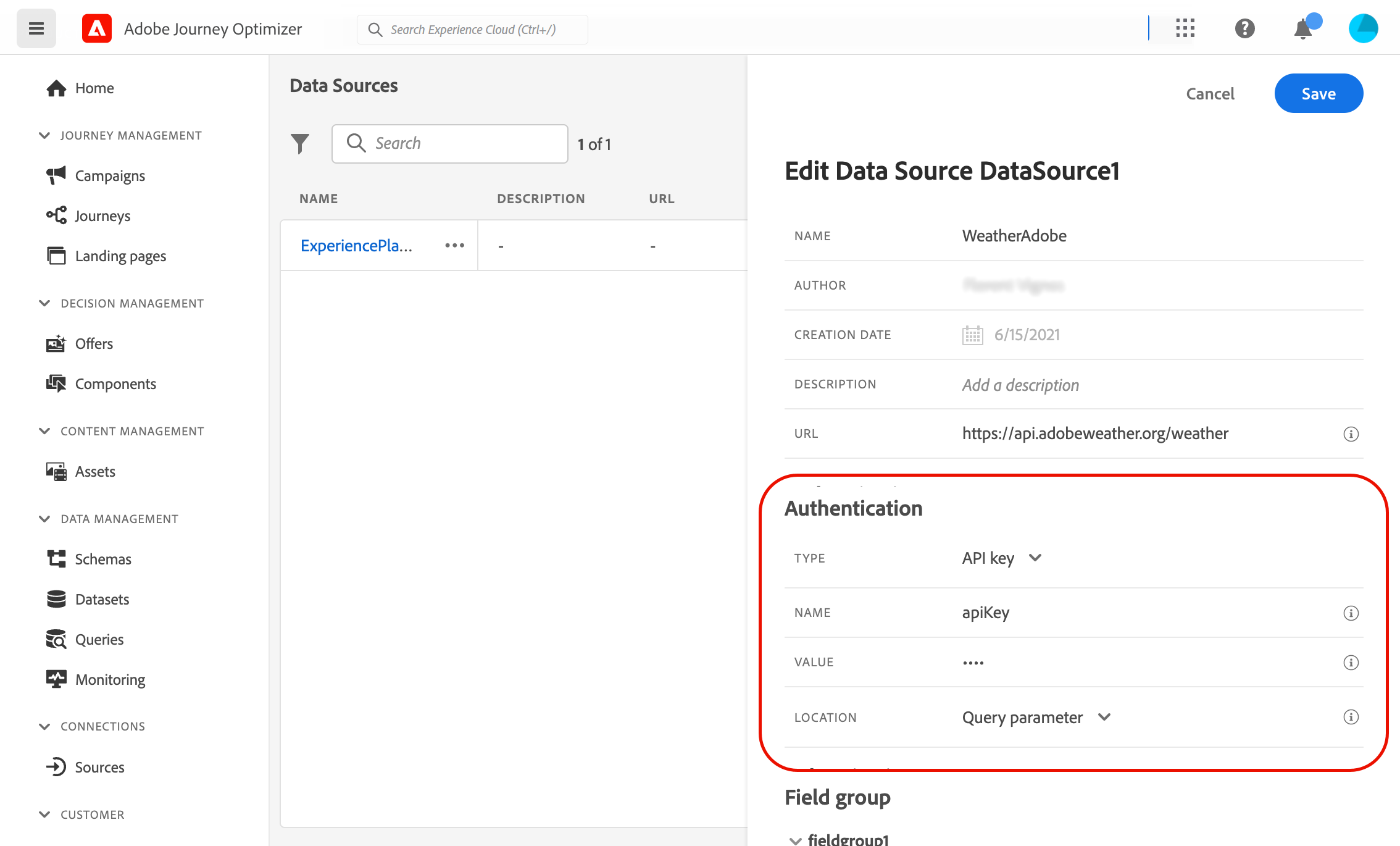Open the notifications bell
This screenshot has width=1400, height=846.
tap(1303, 28)
